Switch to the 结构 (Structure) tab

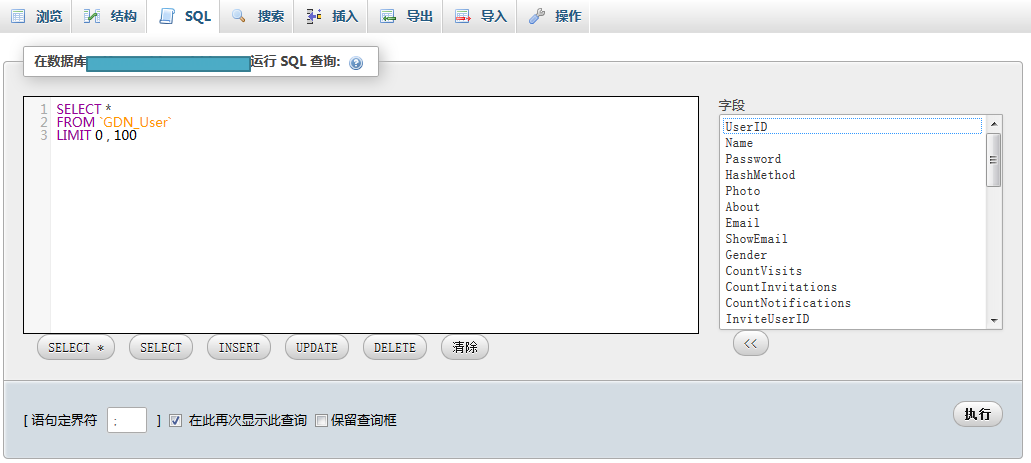click(110, 16)
